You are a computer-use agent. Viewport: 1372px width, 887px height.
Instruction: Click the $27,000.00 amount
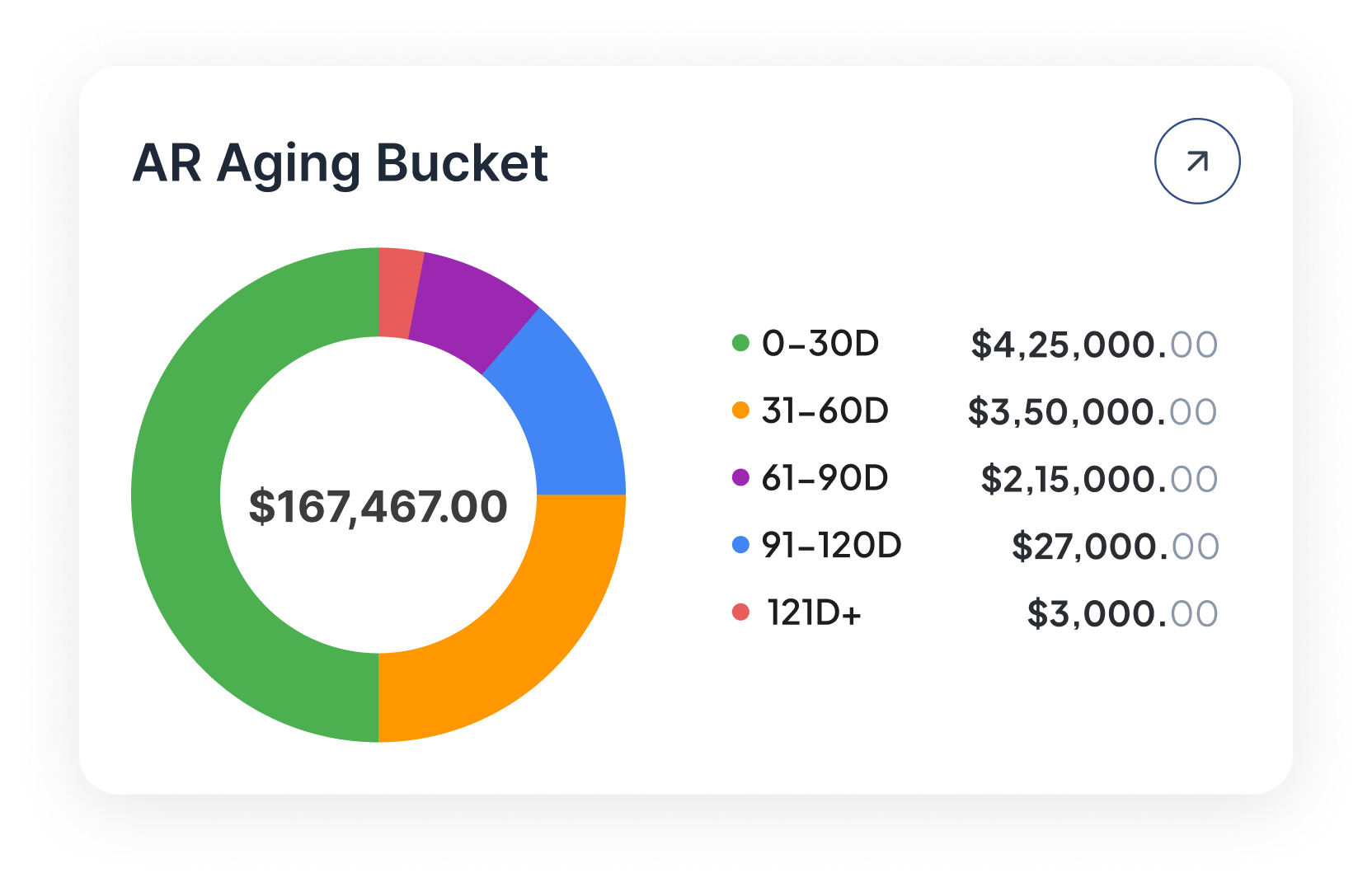pos(1115,547)
